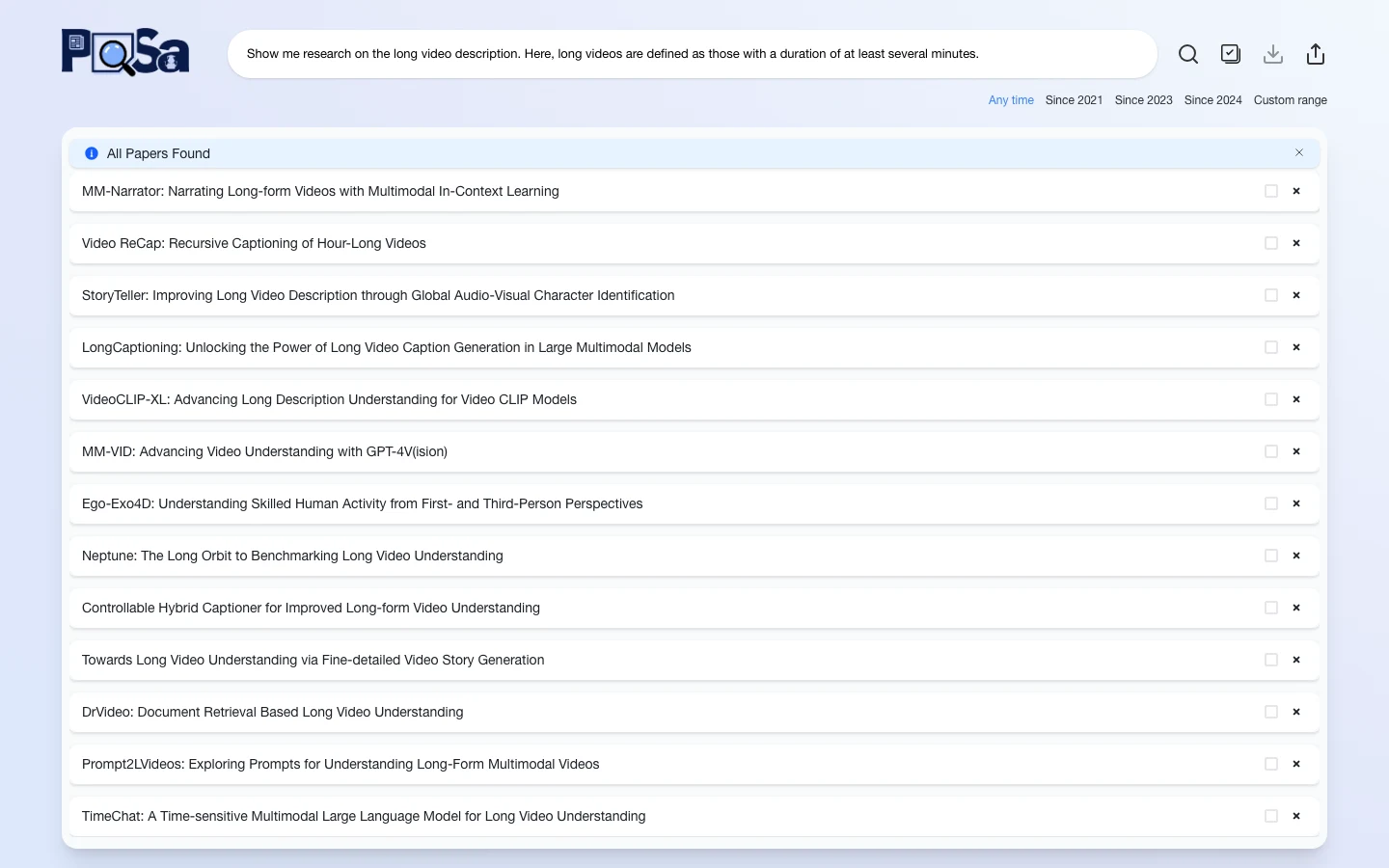Open Towards Long Video Understanding paper title

[x=313, y=660]
